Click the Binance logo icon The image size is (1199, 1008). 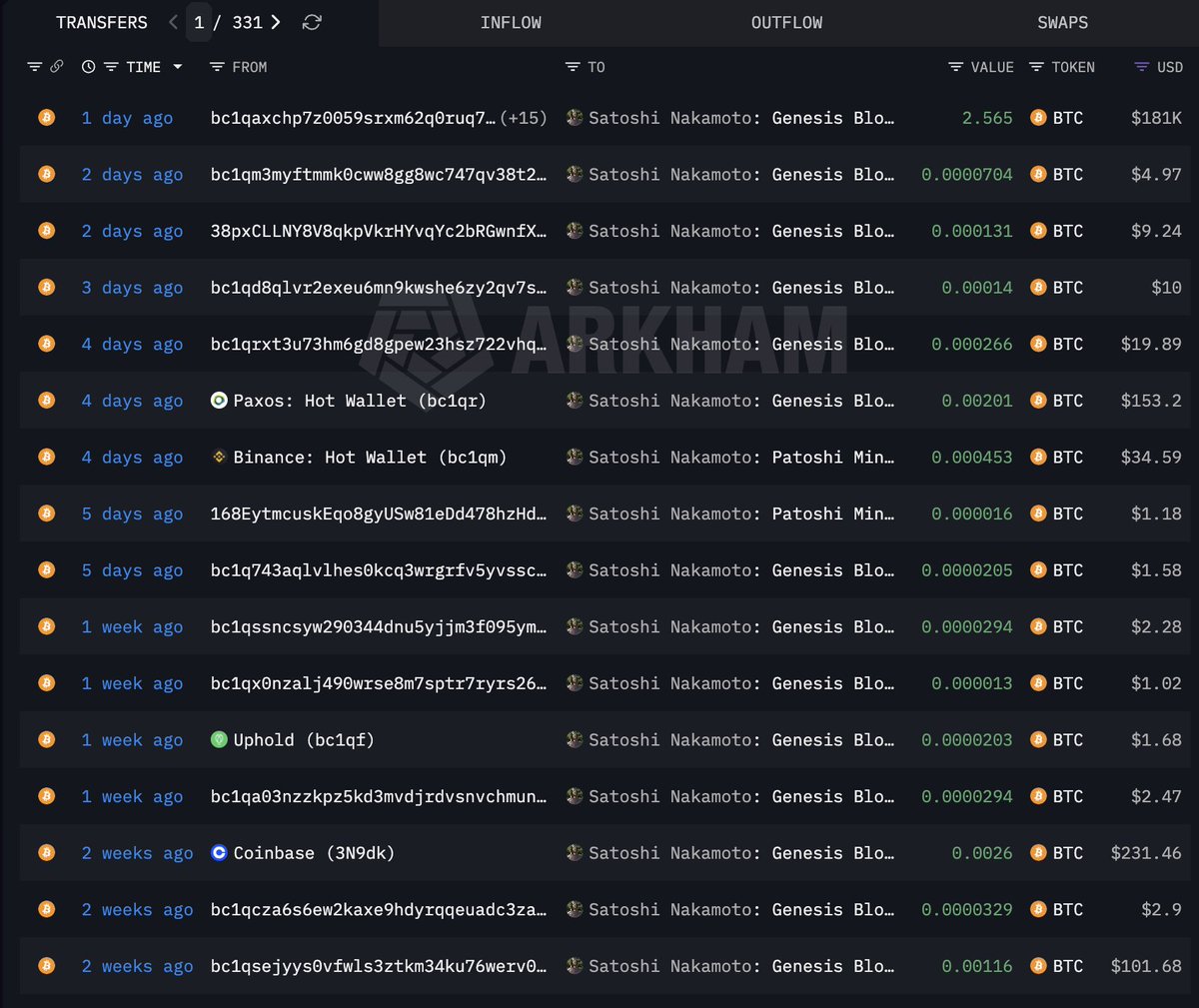(x=219, y=458)
